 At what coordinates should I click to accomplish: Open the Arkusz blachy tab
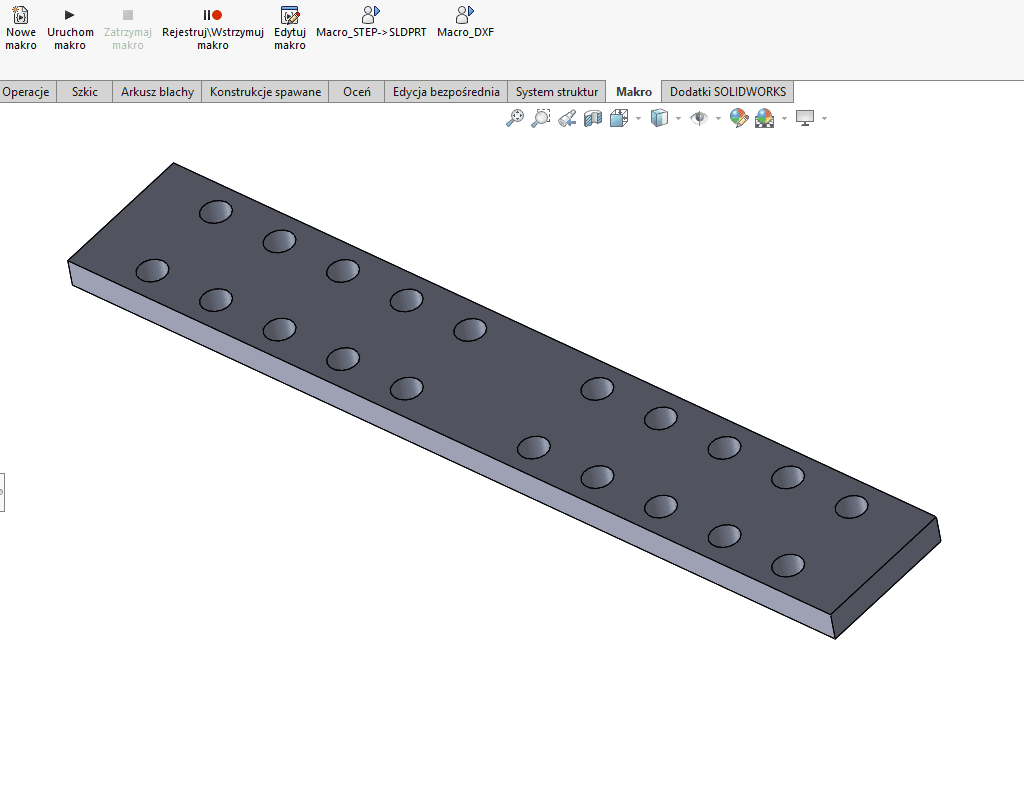click(157, 92)
